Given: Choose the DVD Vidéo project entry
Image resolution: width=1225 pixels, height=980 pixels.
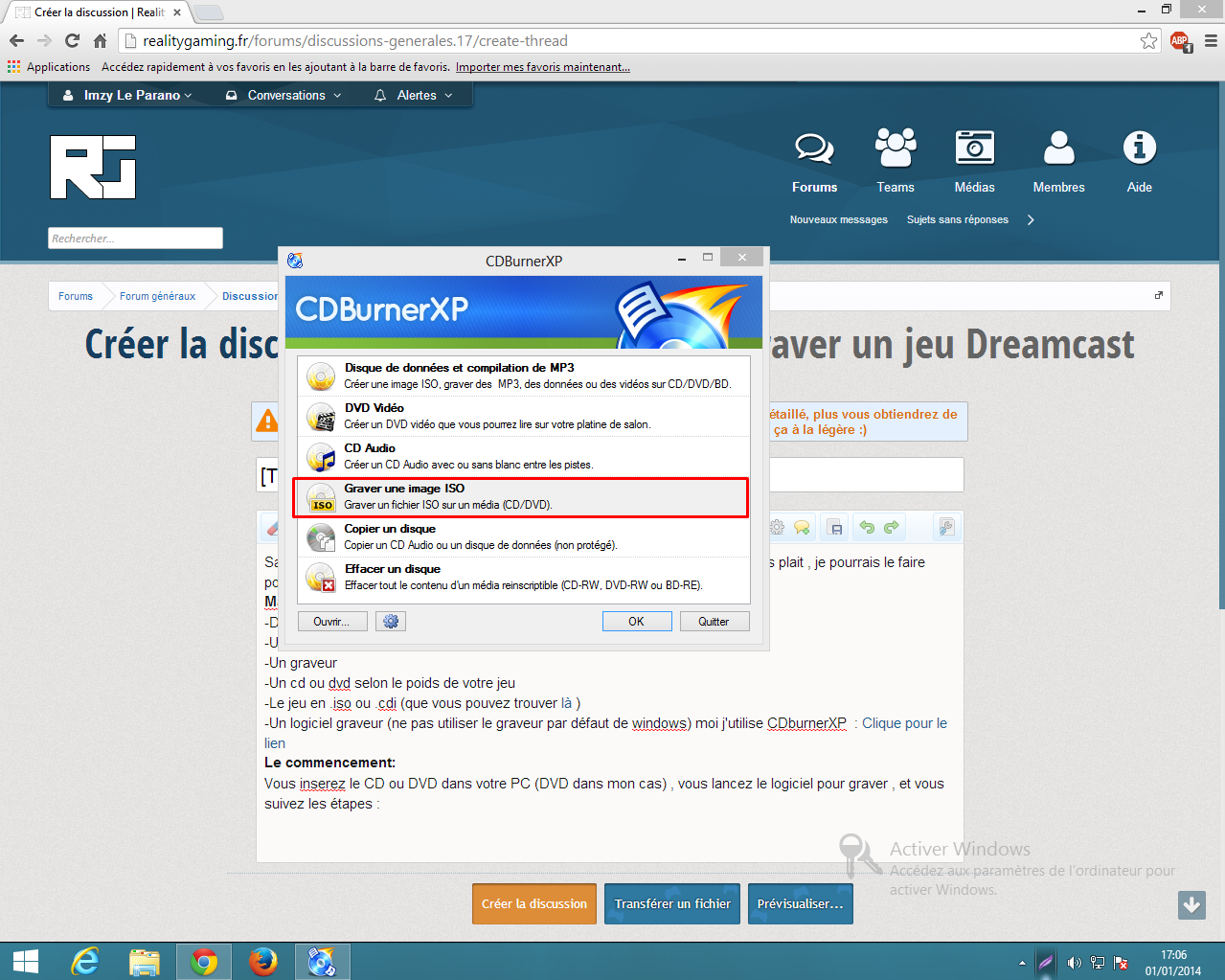Looking at the screenshot, I should coord(523,416).
